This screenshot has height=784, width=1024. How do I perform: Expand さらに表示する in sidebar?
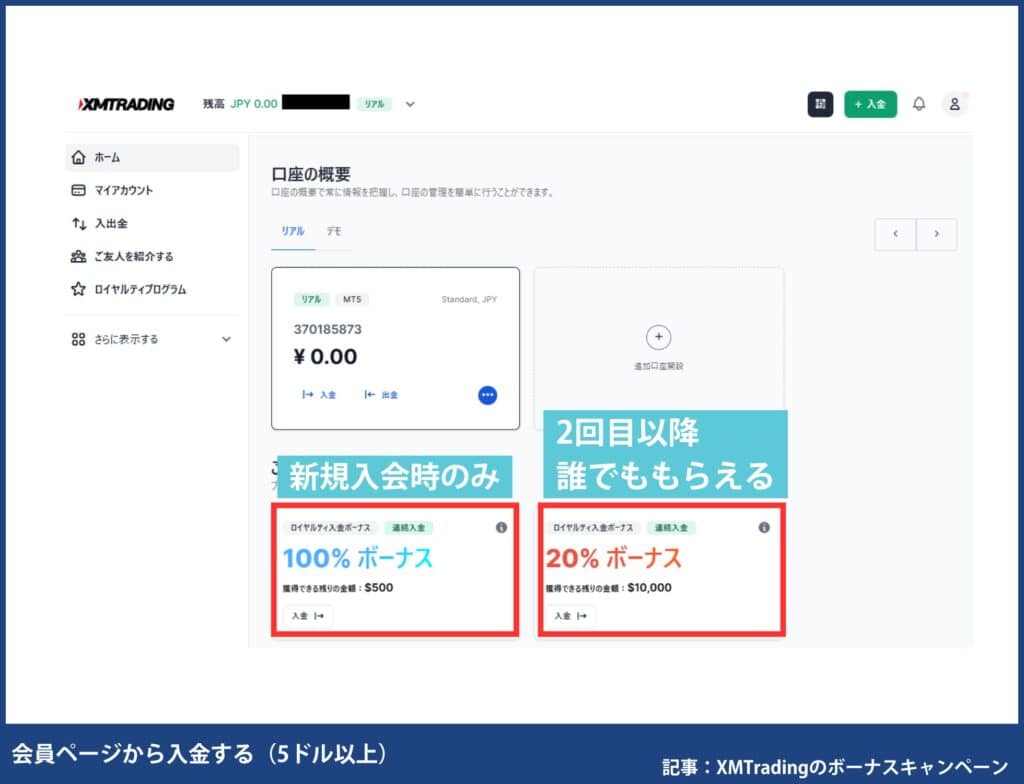point(152,339)
